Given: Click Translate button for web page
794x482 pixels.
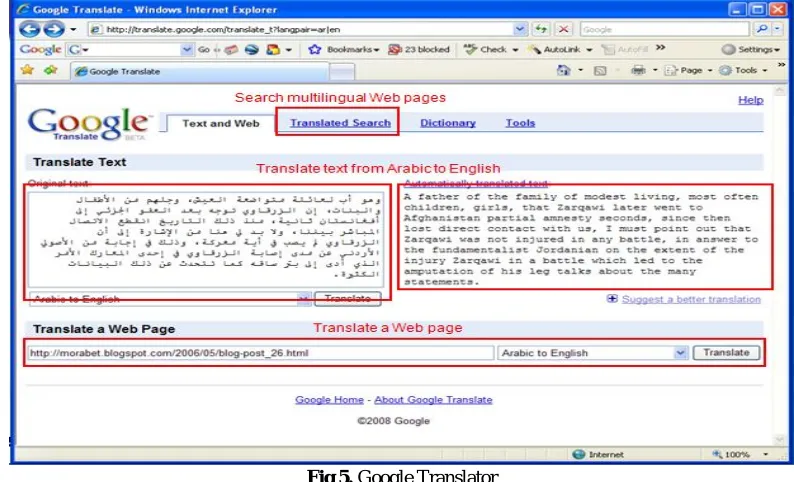Looking at the screenshot, I should click(x=726, y=352).
